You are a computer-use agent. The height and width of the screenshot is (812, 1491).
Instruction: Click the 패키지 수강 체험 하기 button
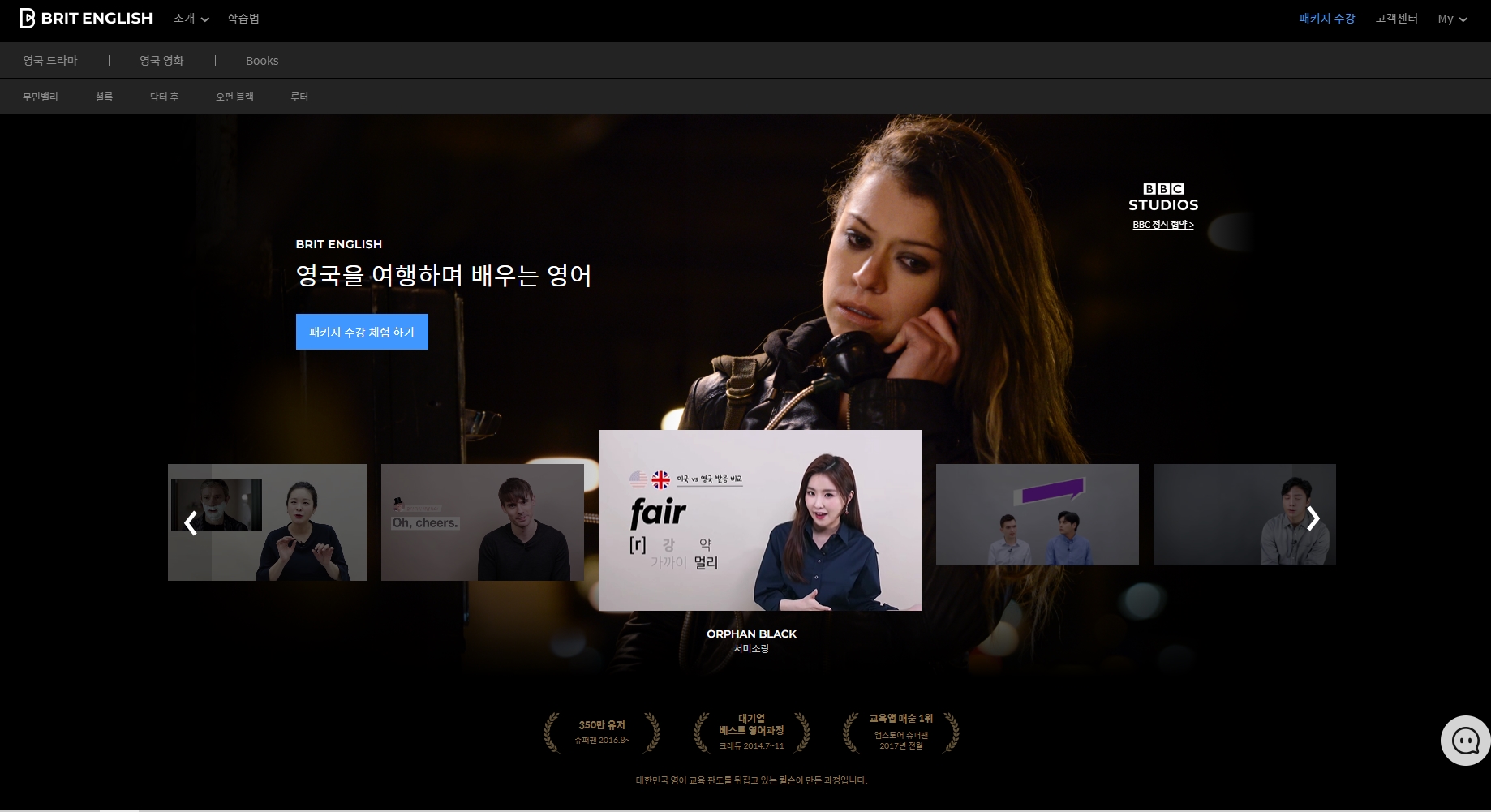pos(362,332)
